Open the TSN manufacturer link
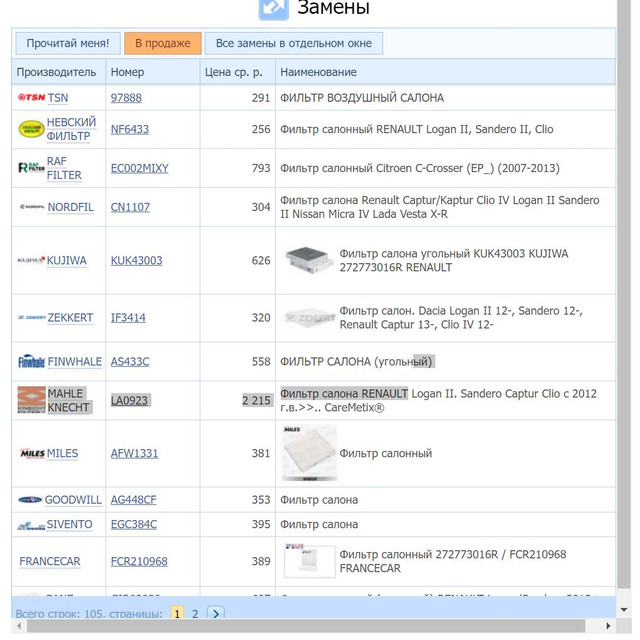The height and width of the screenshot is (640, 640). click(x=58, y=98)
